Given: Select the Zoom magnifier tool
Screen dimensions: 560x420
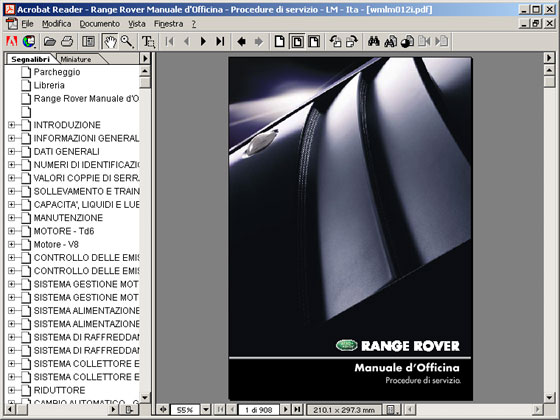Looking at the screenshot, I should click(x=127, y=41).
